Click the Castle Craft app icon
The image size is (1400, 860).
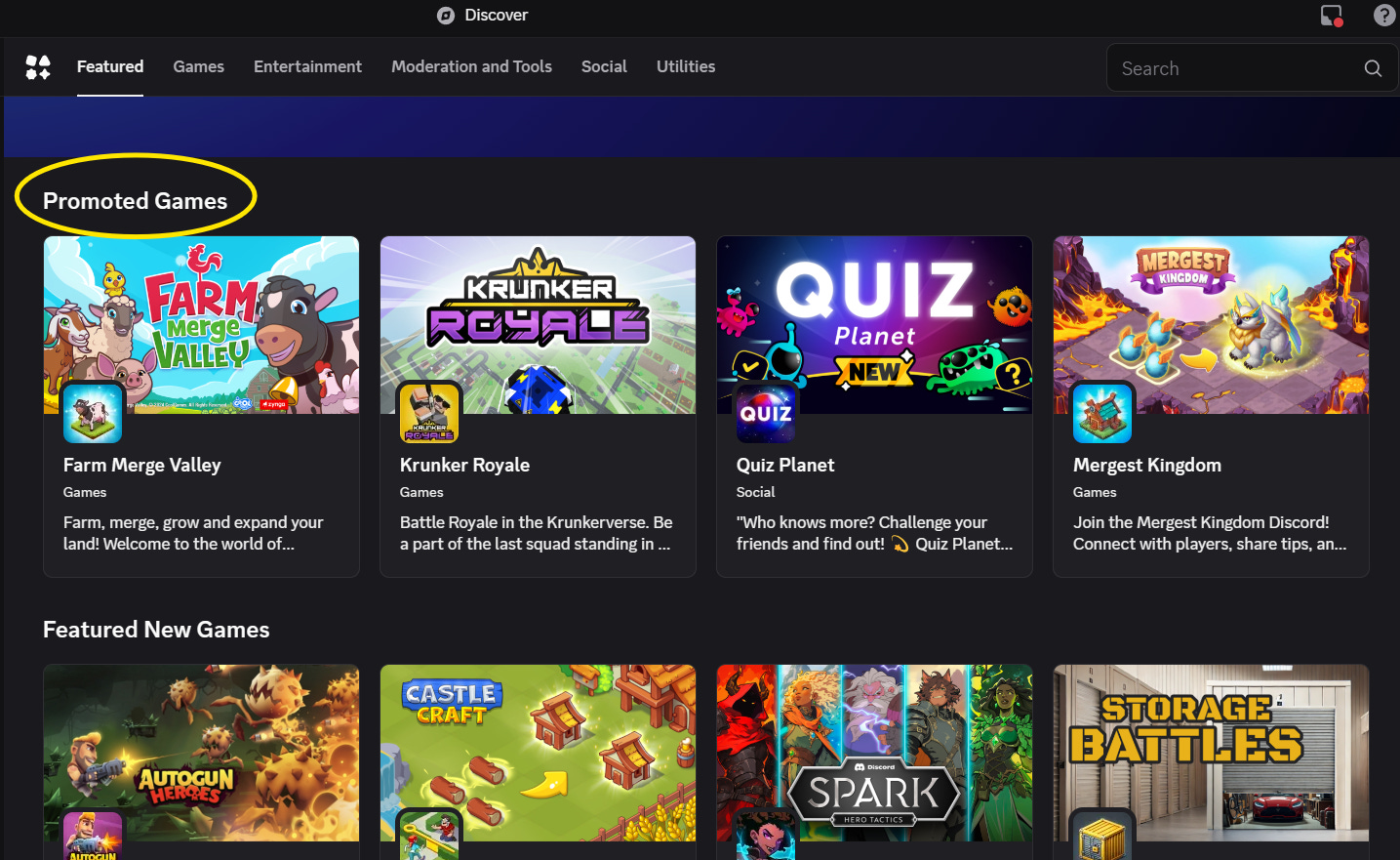tap(429, 837)
